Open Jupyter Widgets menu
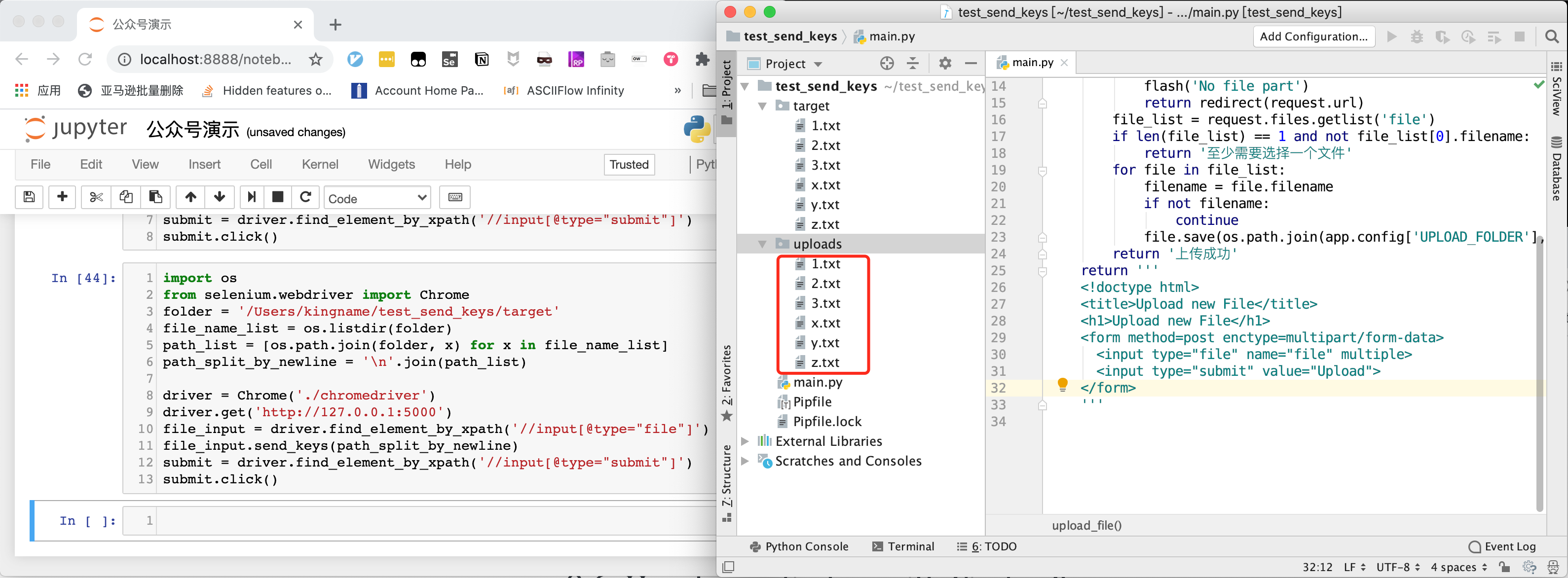The height and width of the screenshot is (578, 1568). pos(391,164)
